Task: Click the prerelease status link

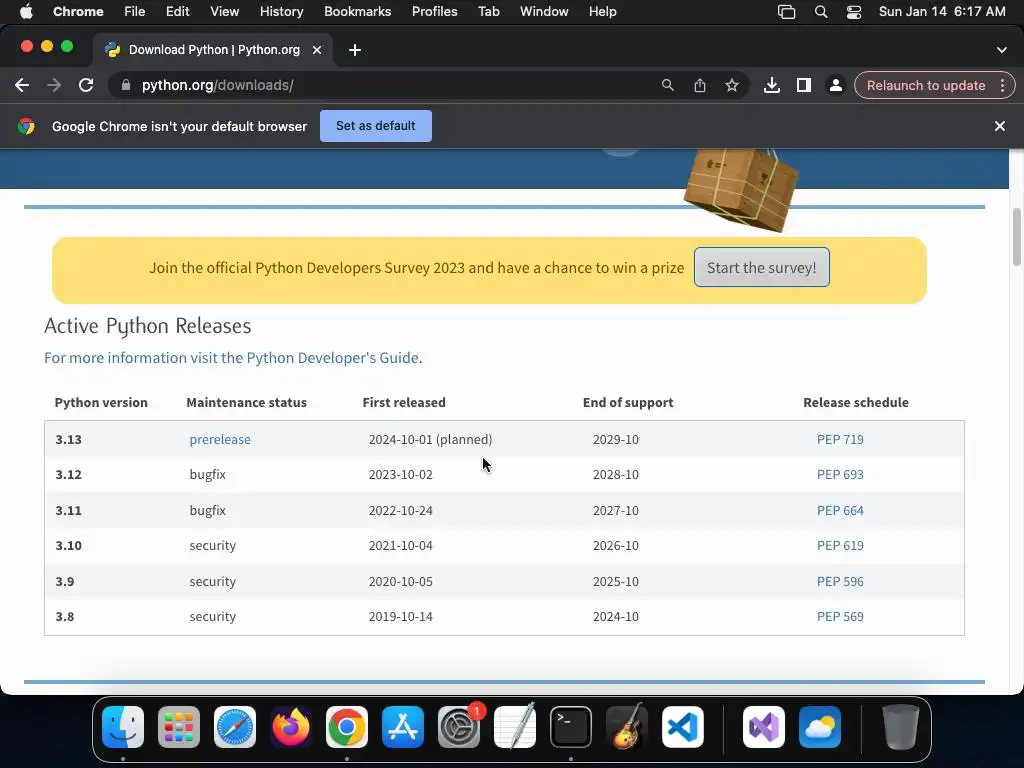Action: [220, 440]
